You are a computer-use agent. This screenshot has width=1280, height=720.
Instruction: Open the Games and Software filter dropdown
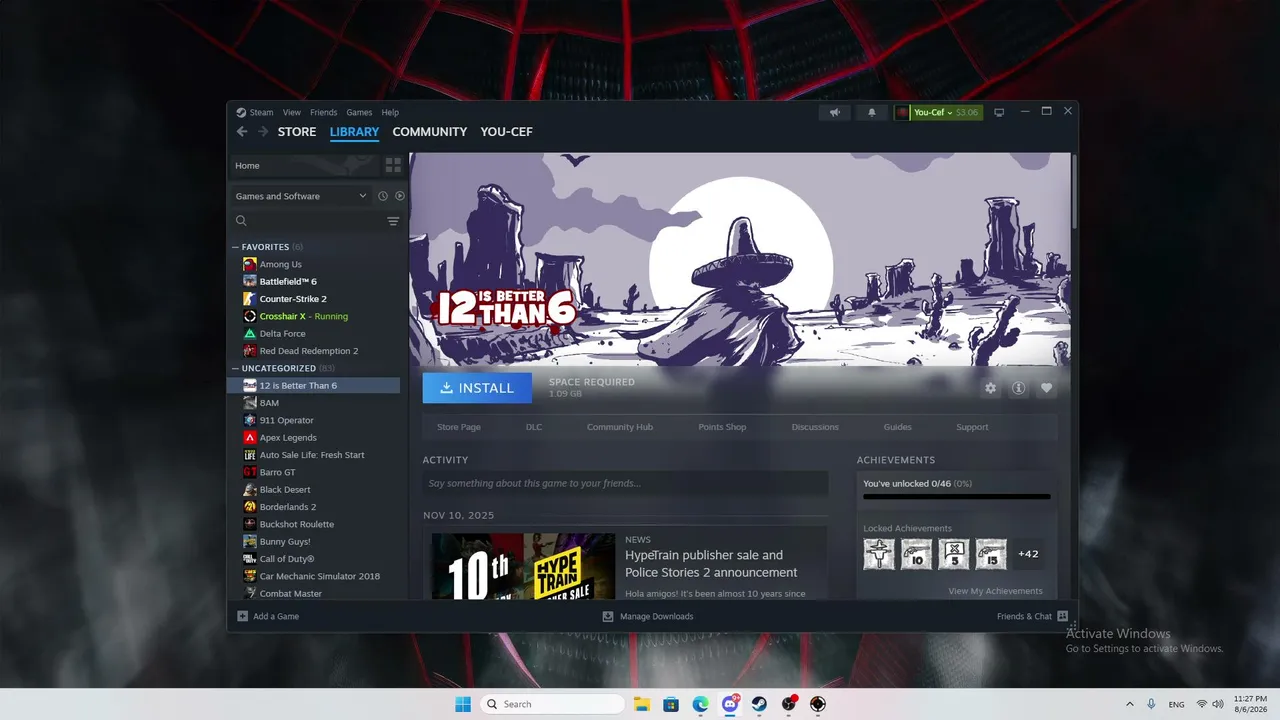click(301, 196)
